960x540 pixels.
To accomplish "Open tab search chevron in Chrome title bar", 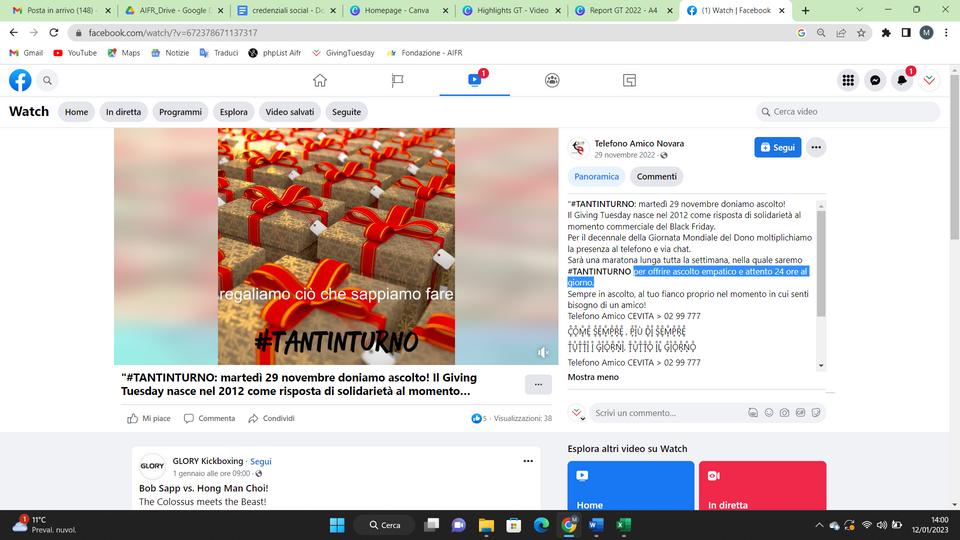I will (860, 10).
